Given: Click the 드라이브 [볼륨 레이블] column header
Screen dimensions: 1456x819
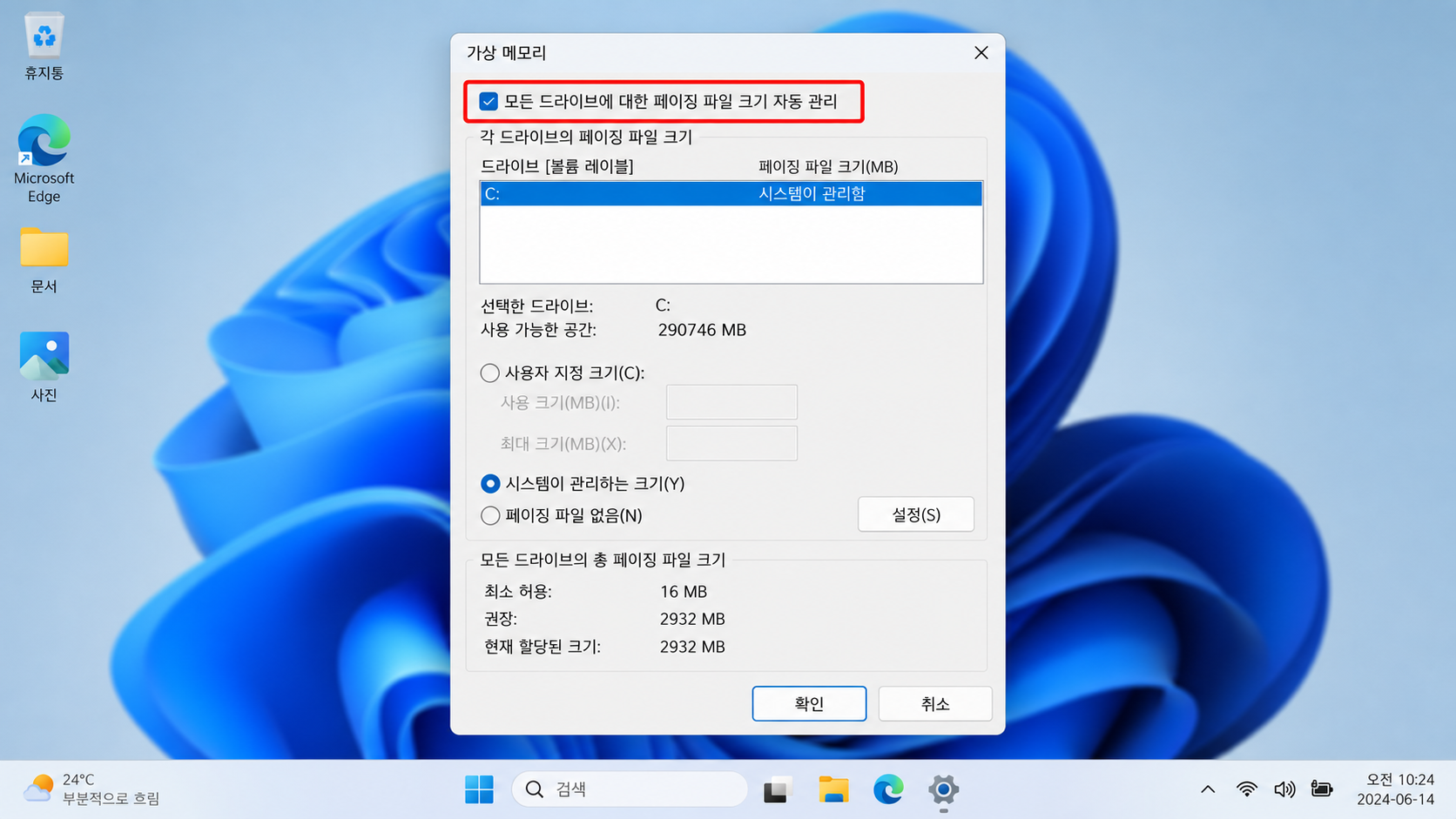Looking at the screenshot, I should point(557,166).
